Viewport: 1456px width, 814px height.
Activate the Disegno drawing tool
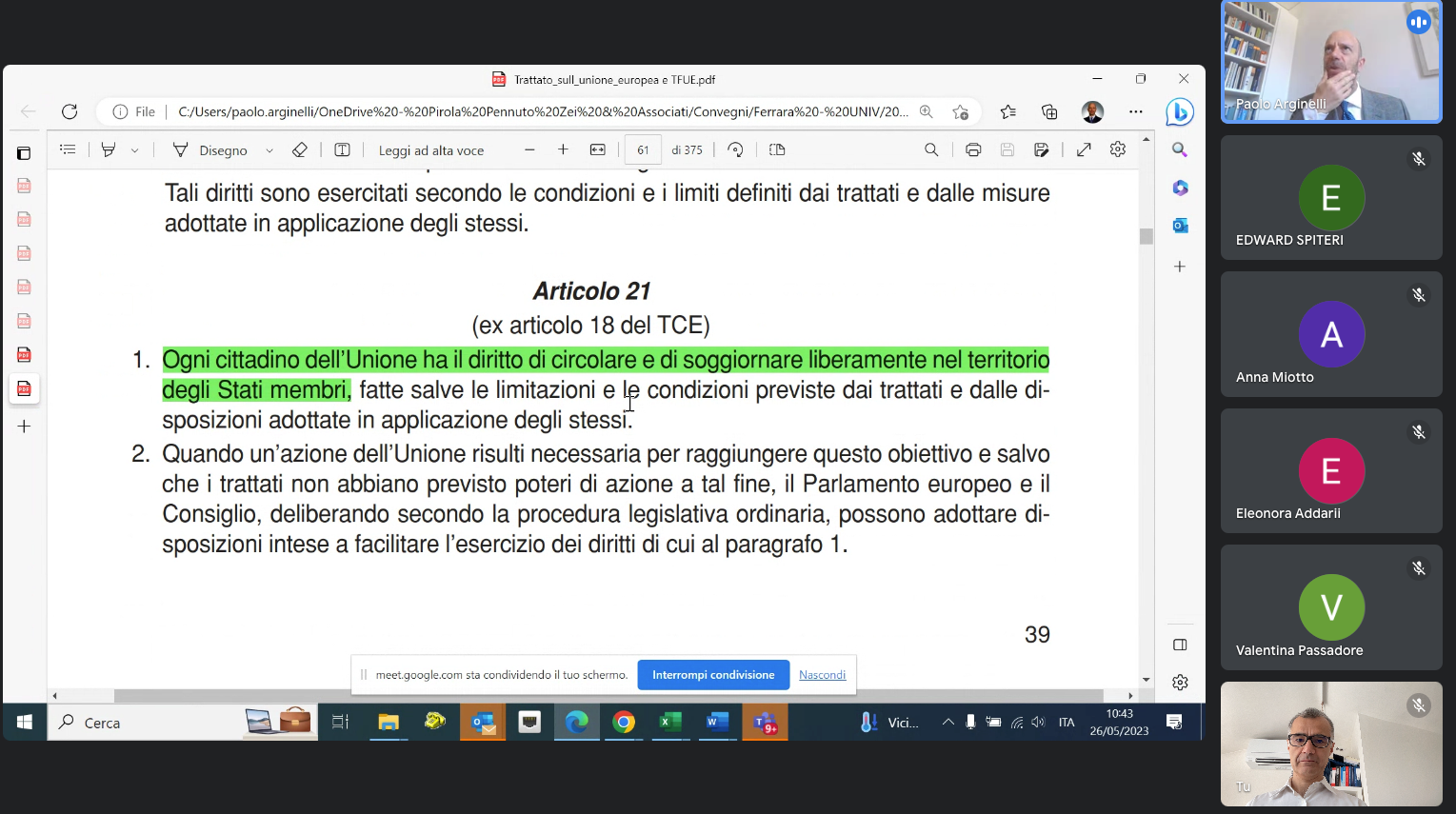[x=209, y=149]
